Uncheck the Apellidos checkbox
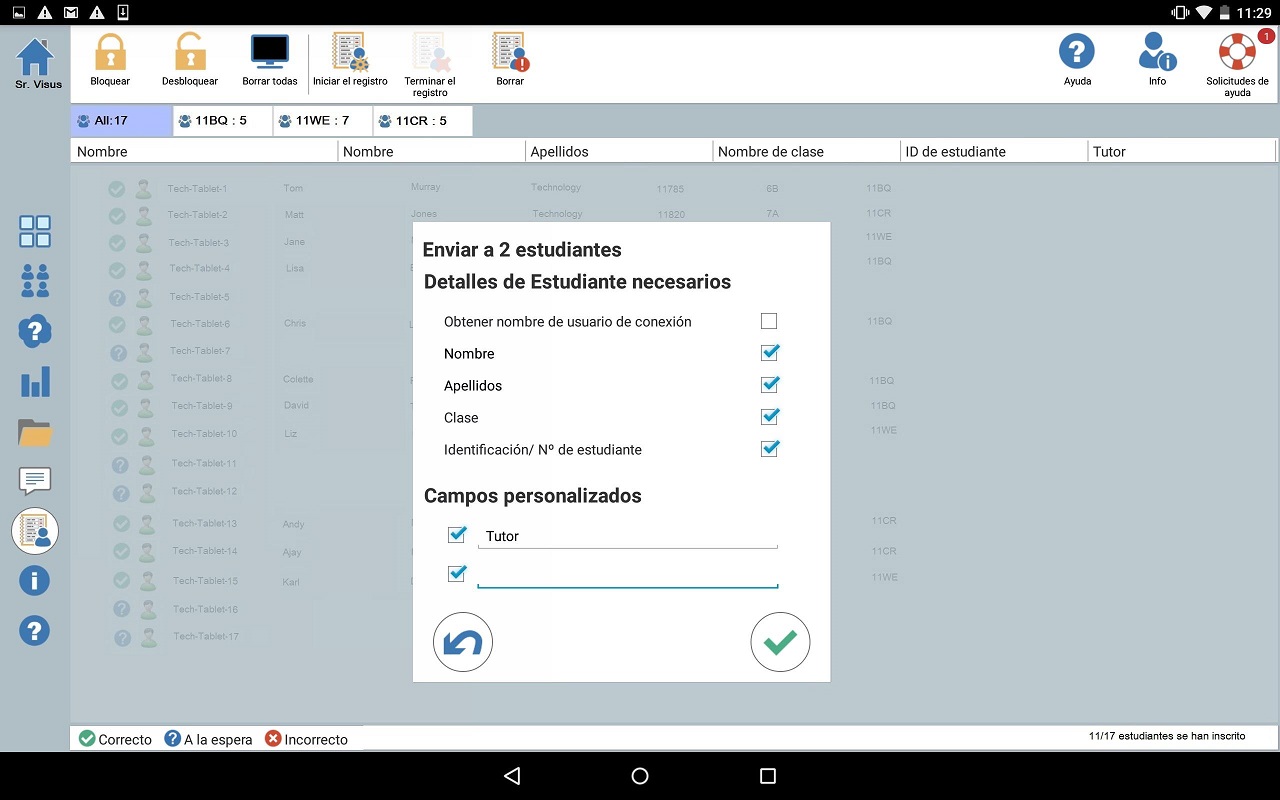 coord(769,384)
